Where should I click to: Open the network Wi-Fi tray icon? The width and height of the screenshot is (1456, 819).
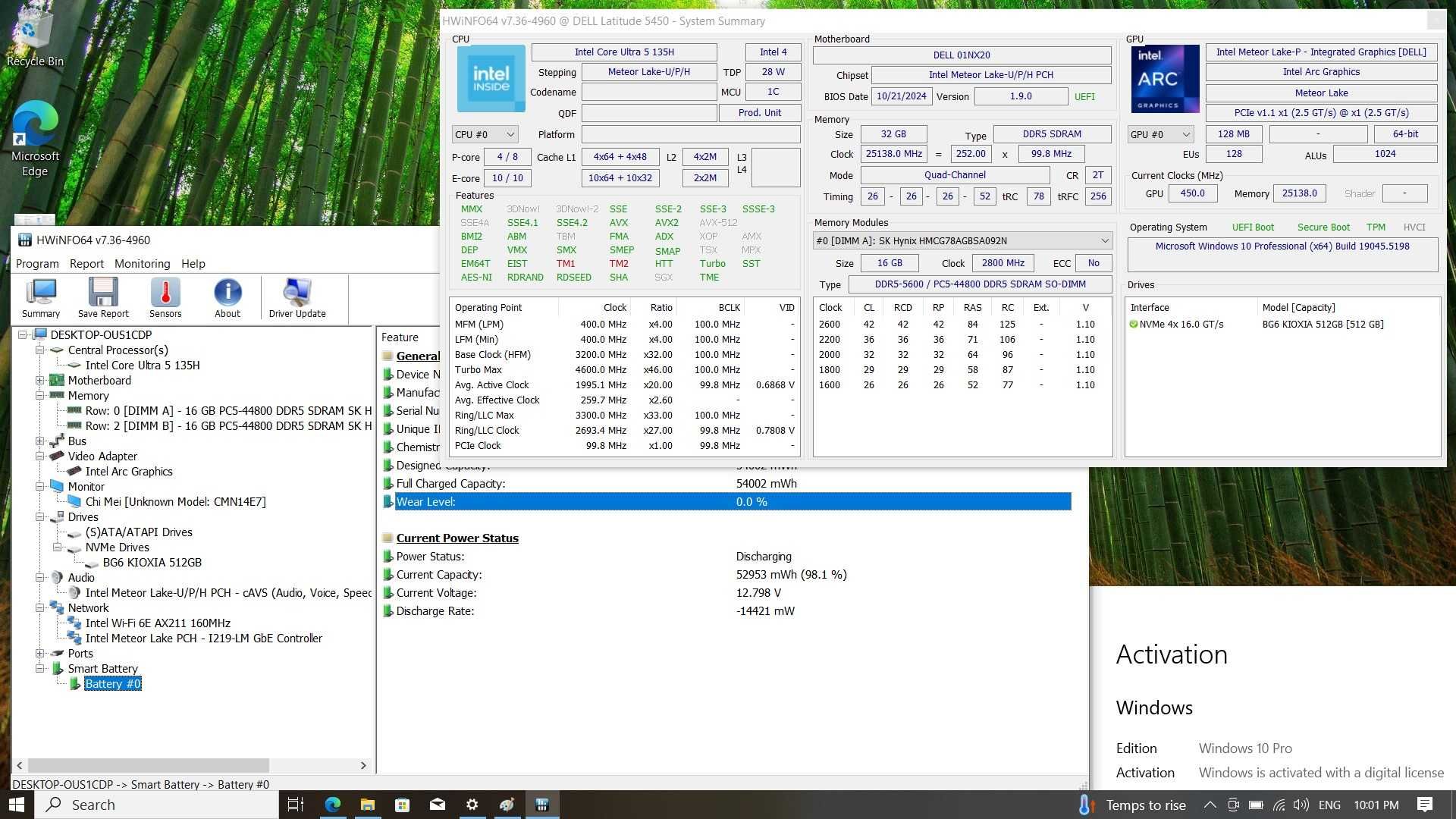click(x=1279, y=805)
